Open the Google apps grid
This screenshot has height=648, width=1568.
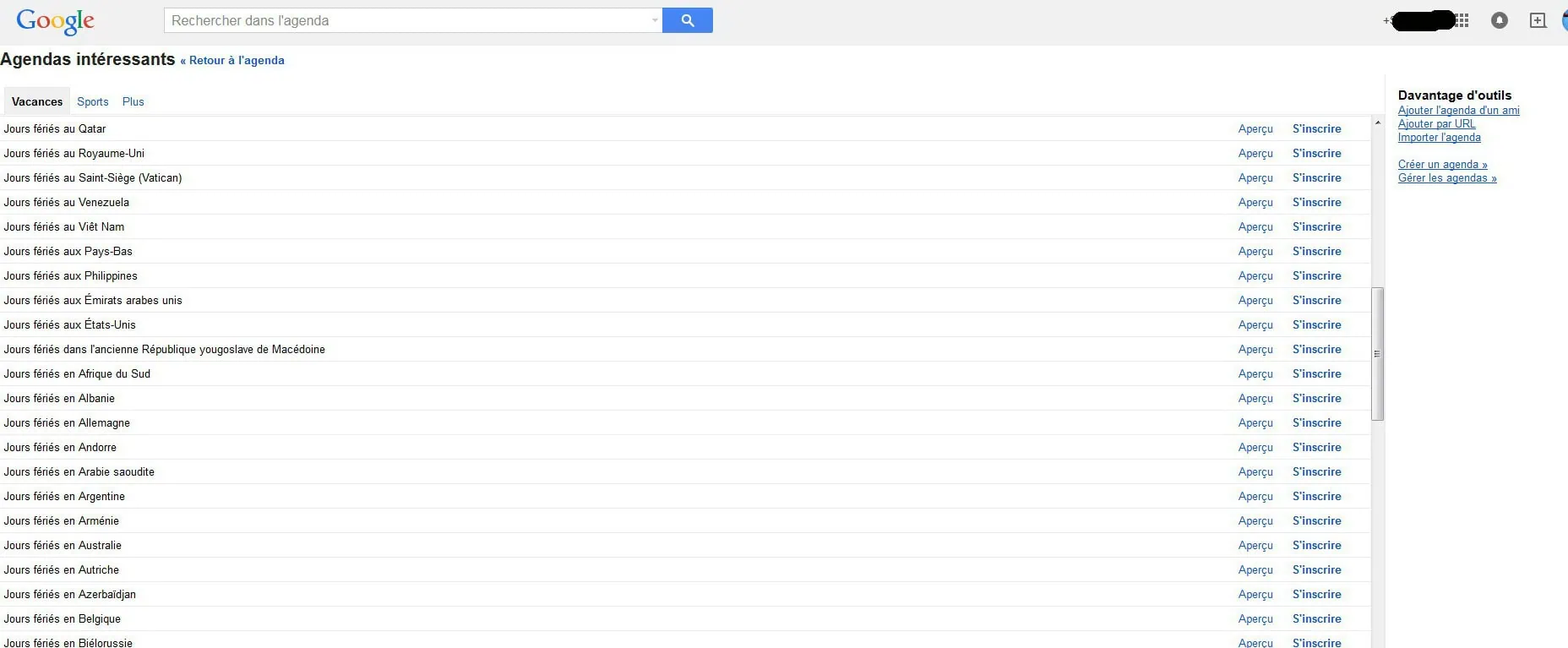pyautogui.click(x=1462, y=20)
